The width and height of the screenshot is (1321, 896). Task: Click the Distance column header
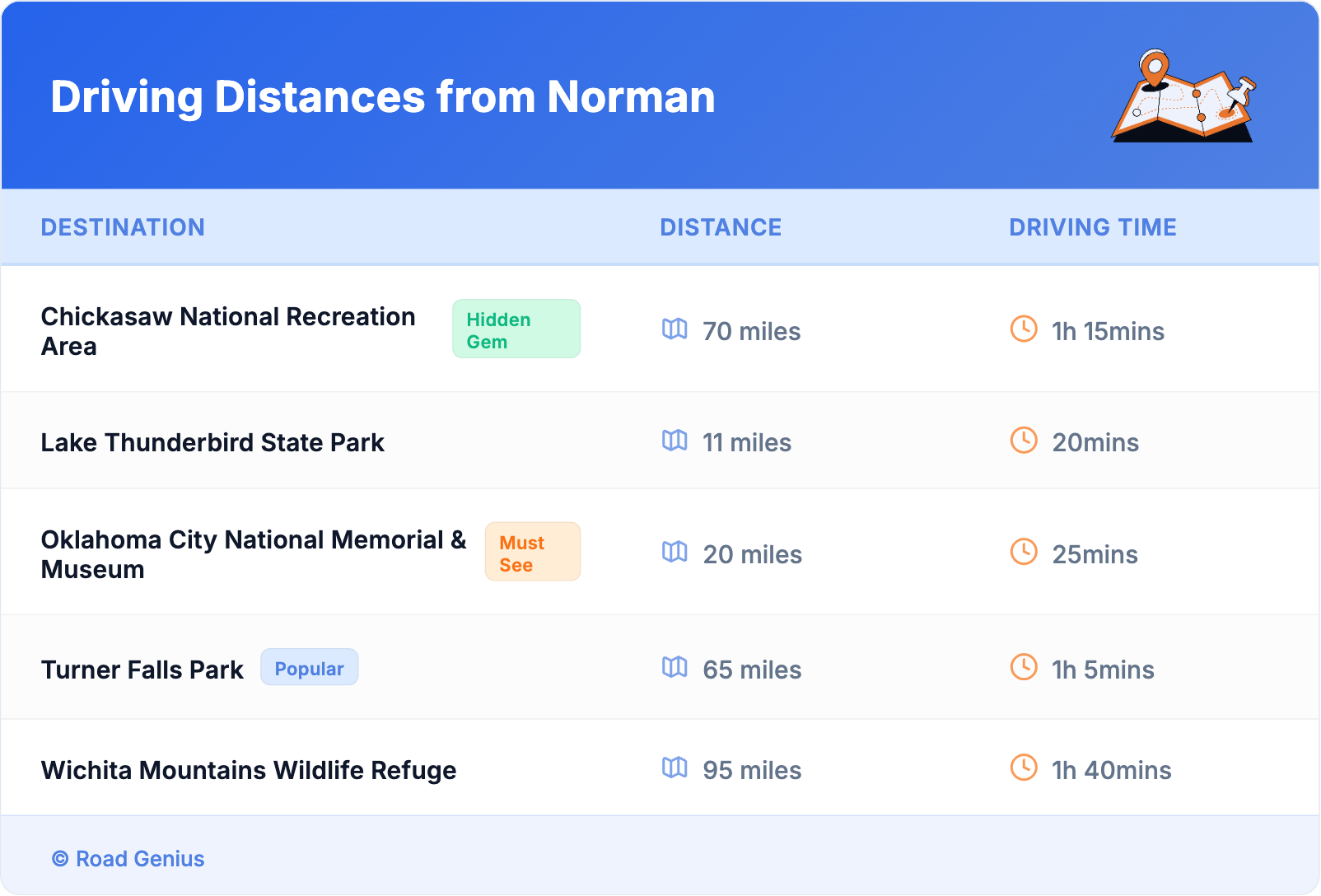coord(721,227)
